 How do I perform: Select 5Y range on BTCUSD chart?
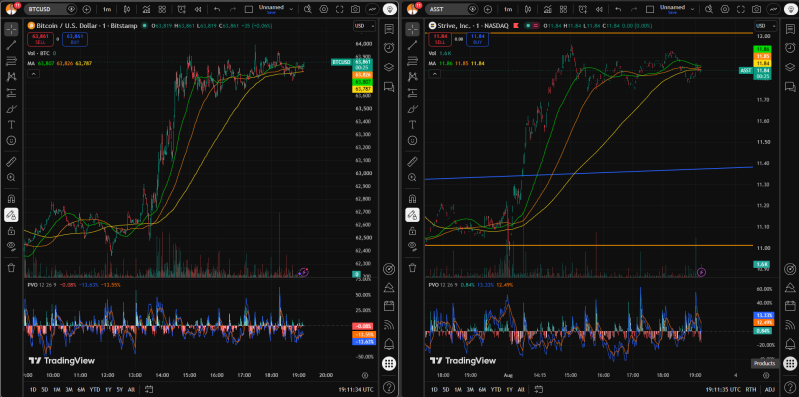[x=119, y=389]
